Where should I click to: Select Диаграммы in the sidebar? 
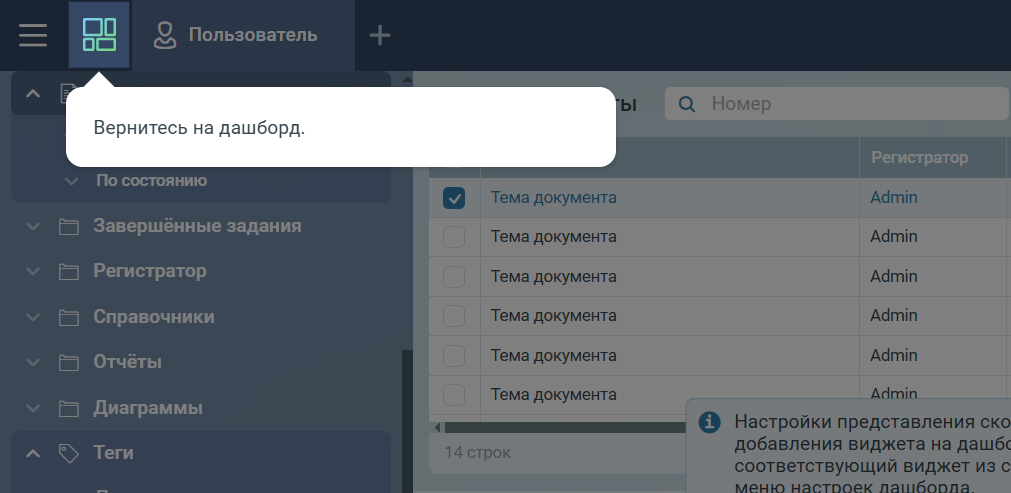(148, 408)
